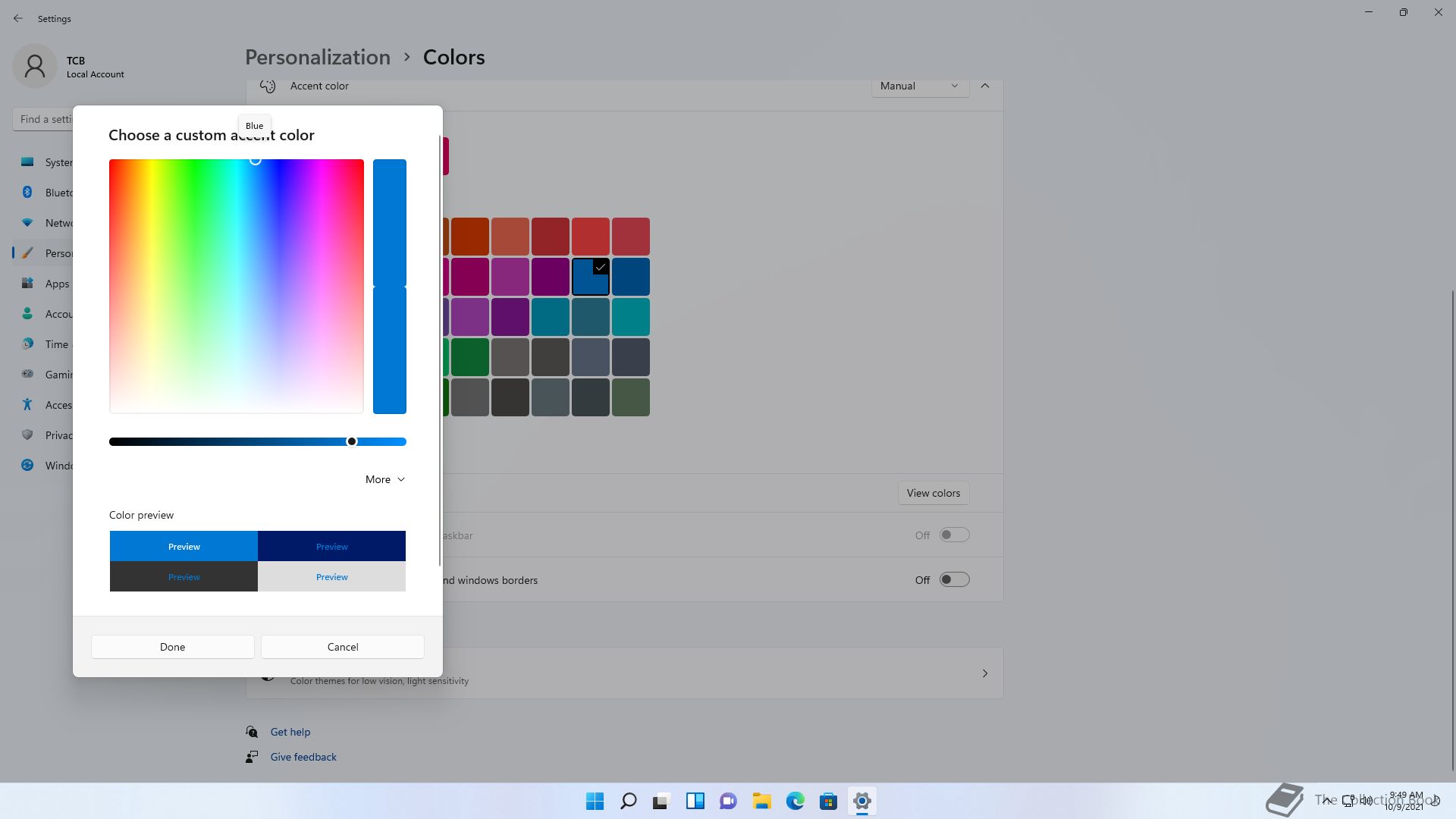The width and height of the screenshot is (1456, 819).
Task: Click the Privacy shield sidebar icon
Action: click(x=27, y=435)
